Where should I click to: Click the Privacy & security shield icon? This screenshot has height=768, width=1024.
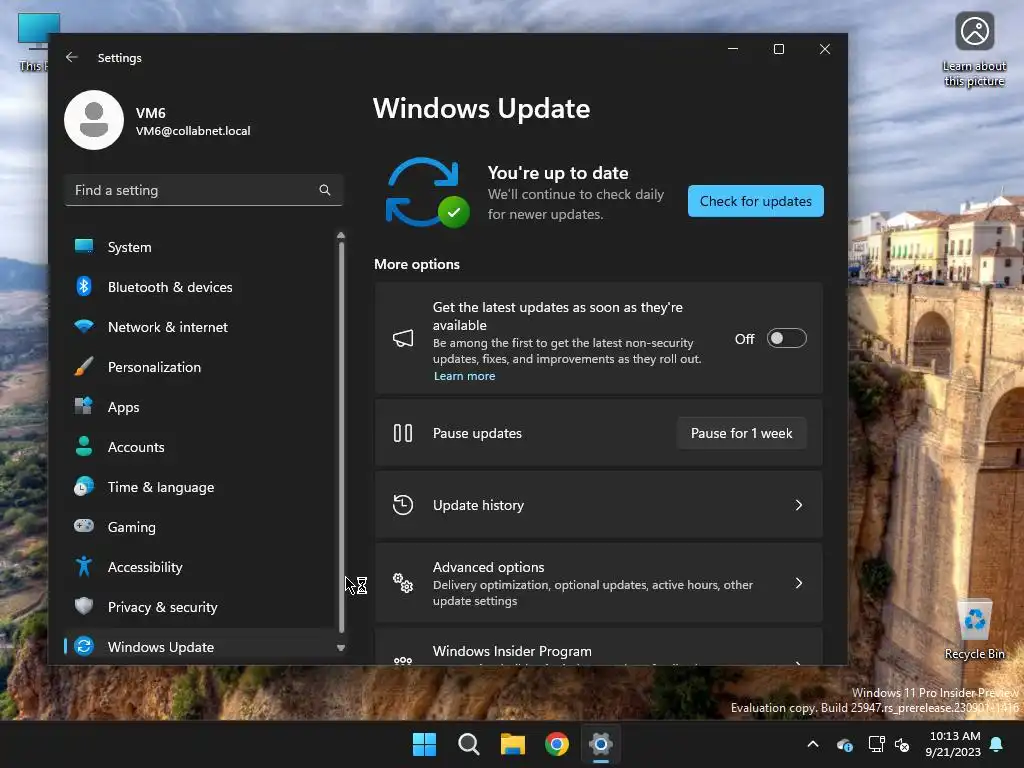pos(84,606)
